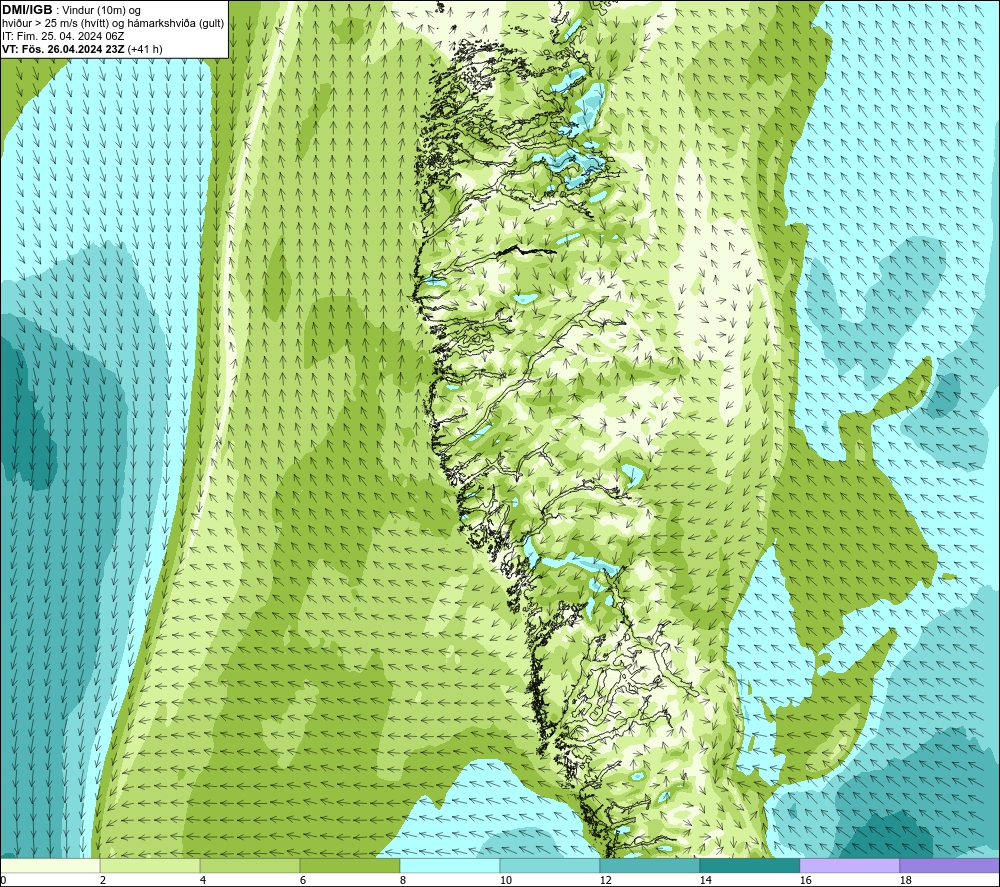Click the "Vindur (10m) og" label
The height and width of the screenshot is (887, 1000).
tap(101, 11)
